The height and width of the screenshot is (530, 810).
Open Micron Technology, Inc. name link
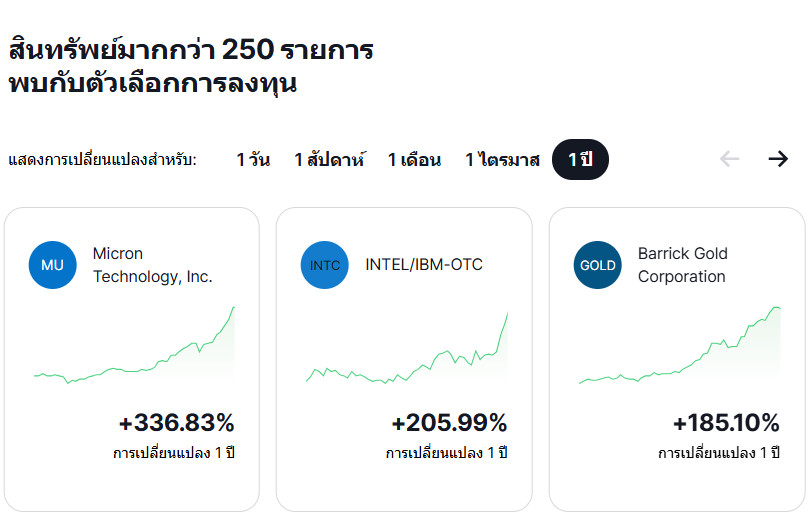[x=152, y=265]
